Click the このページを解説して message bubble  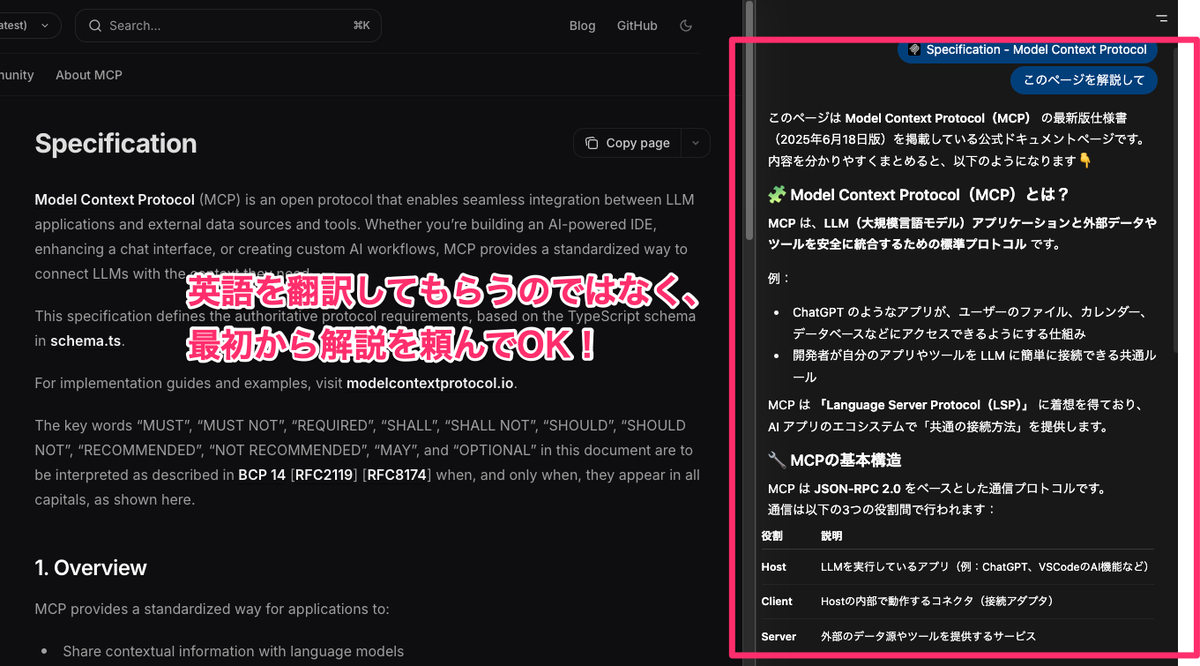(x=1083, y=80)
